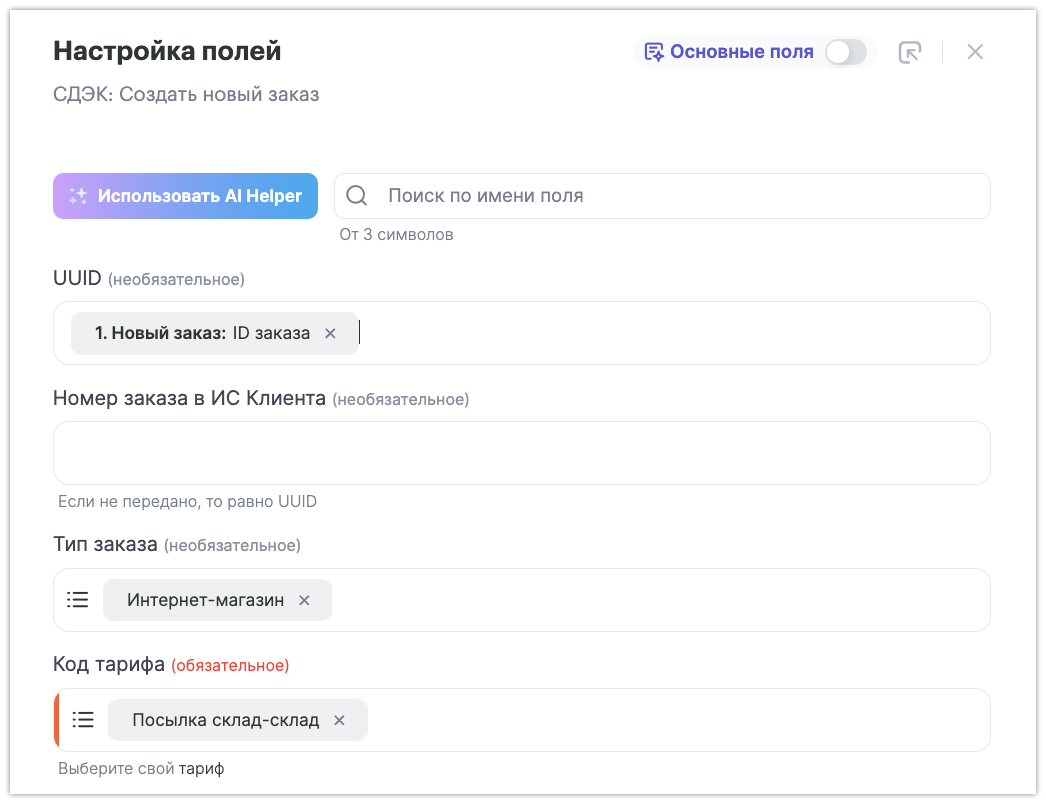Image resolution: width=1046 pixels, height=804 pixels.
Task: Open the Тип заказа list icon
Action: click(x=78, y=600)
